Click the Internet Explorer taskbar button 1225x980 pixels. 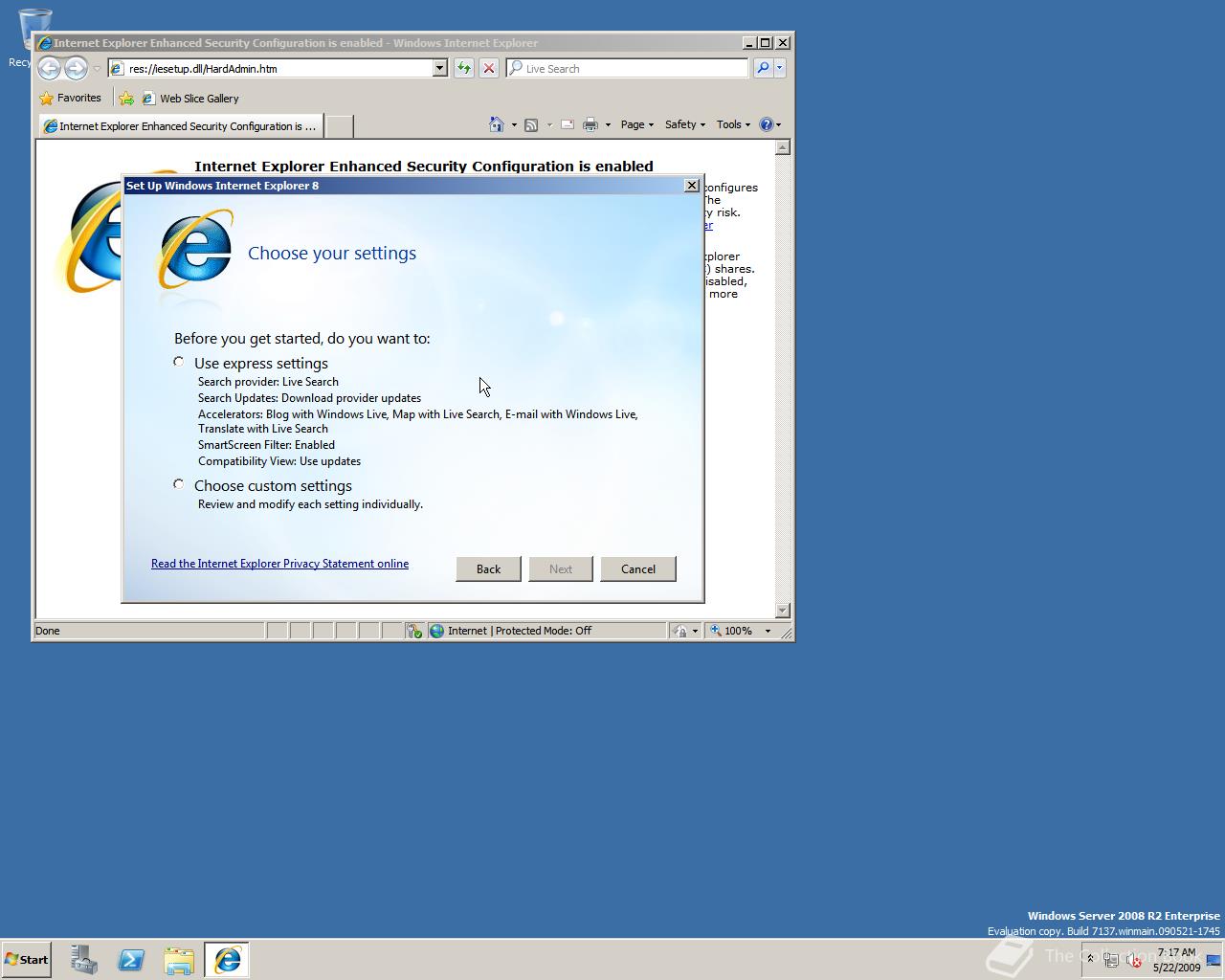click(x=227, y=960)
